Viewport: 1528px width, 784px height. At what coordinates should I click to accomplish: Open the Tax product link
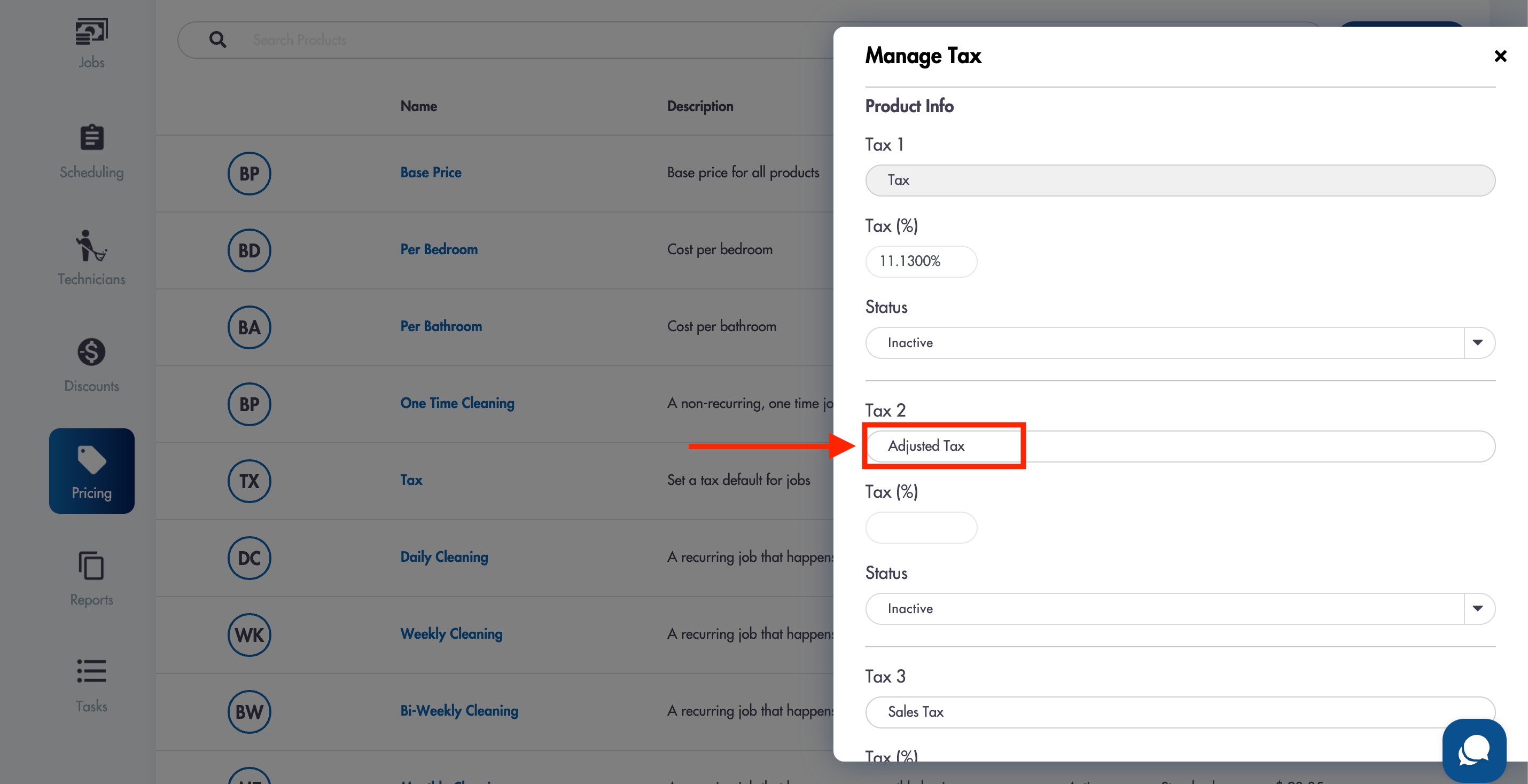coord(411,480)
